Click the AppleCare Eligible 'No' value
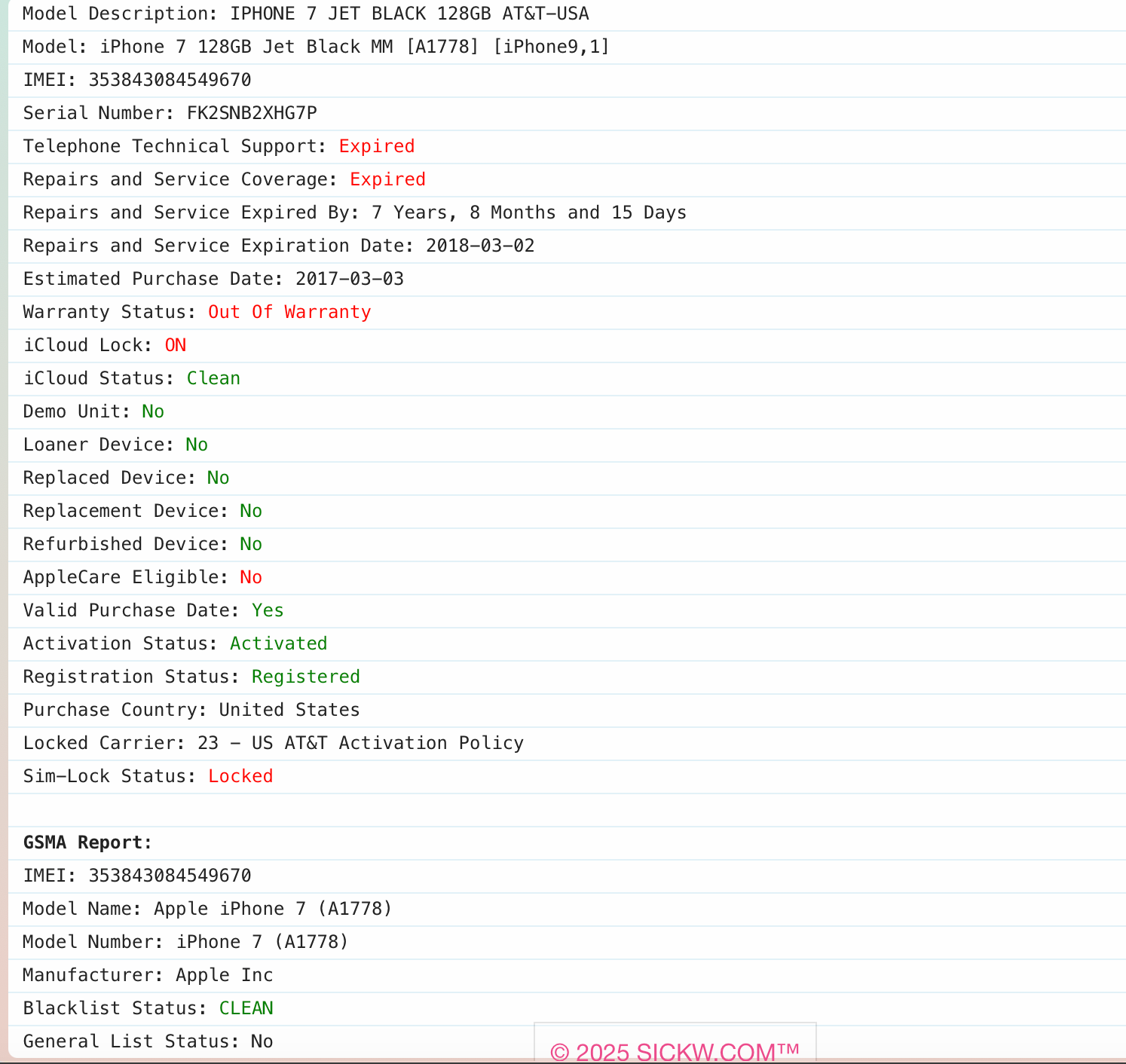This screenshot has width=1126, height=1064. [251, 577]
